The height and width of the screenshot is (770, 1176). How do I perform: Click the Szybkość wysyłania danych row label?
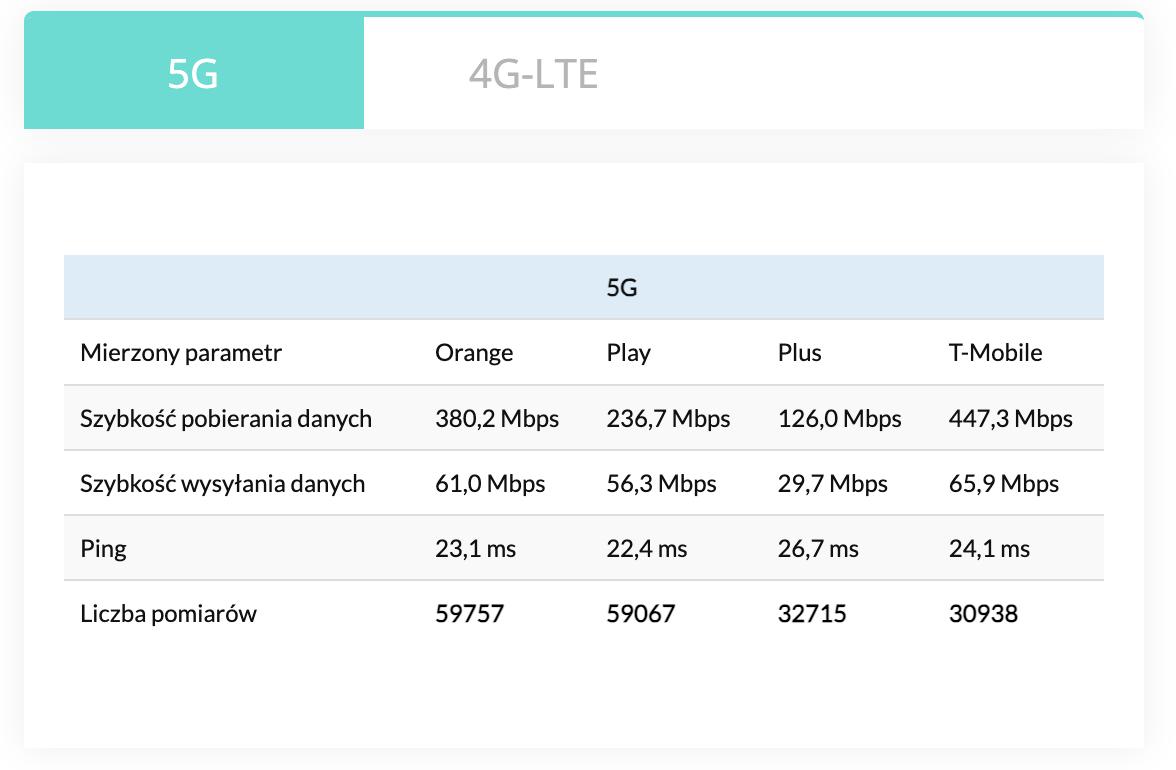click(x=222, y=484)
